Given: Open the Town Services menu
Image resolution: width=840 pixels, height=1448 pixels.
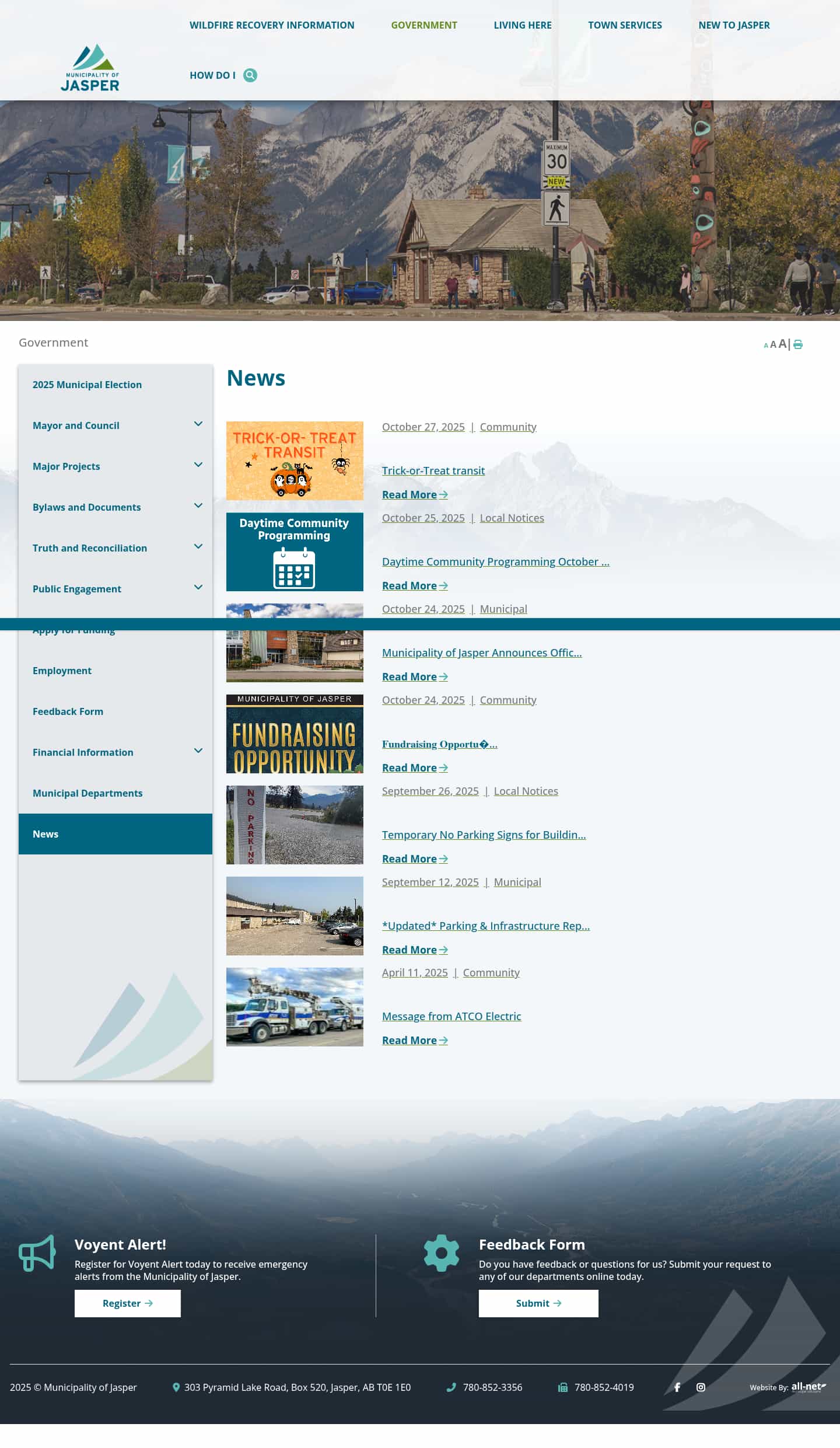Looking at the screenshot, I should (x=625, y=25).
